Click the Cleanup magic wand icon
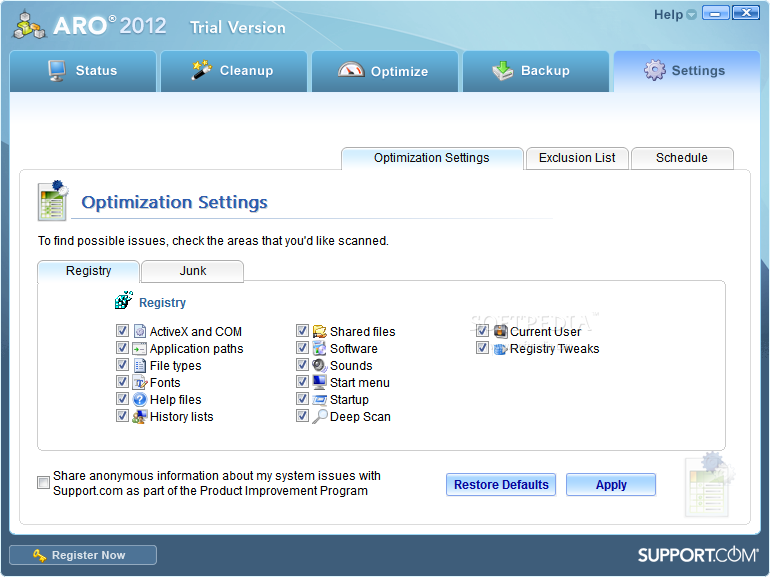The image size is (770, 577). 201,70
